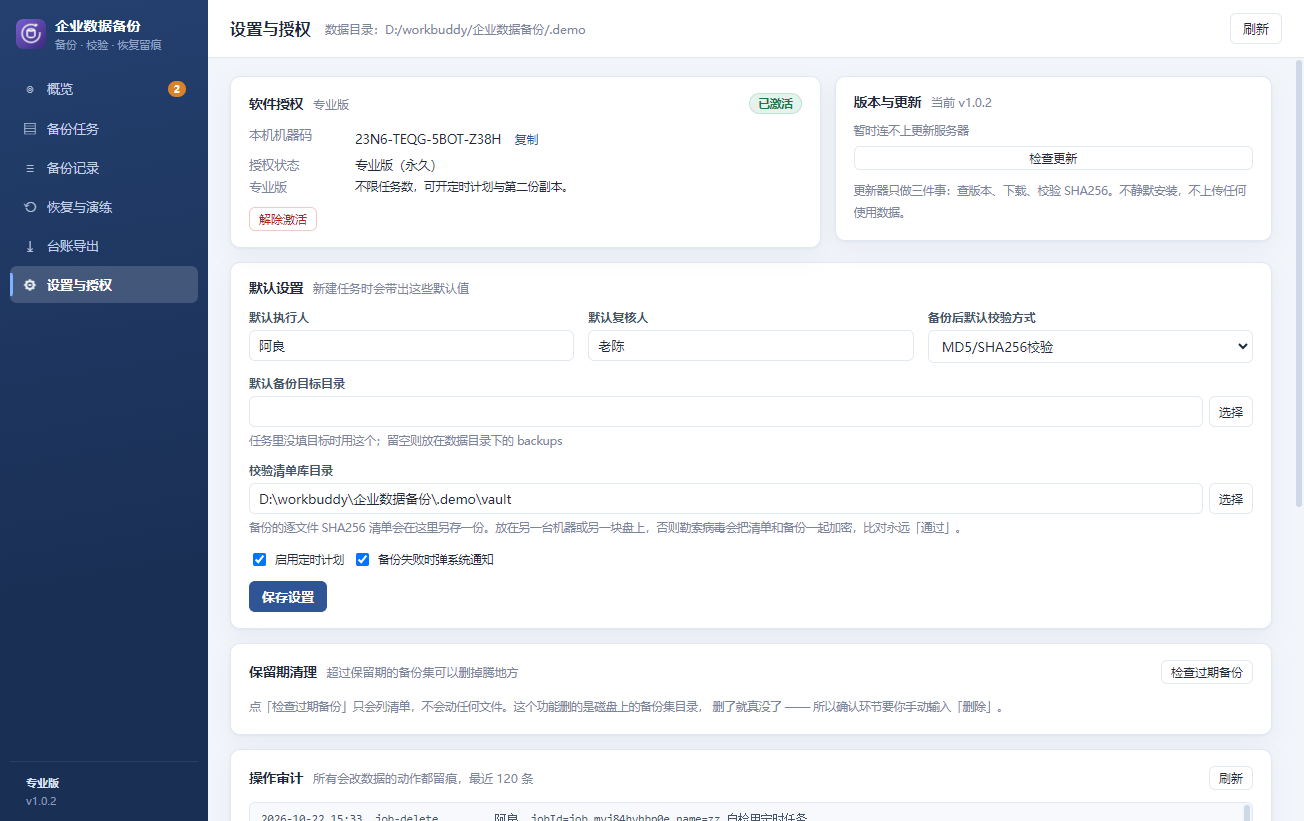Open 概览 in the sidebar
Image resolution: width=1304 pixels, height=821 pixels.
[104, 89]
